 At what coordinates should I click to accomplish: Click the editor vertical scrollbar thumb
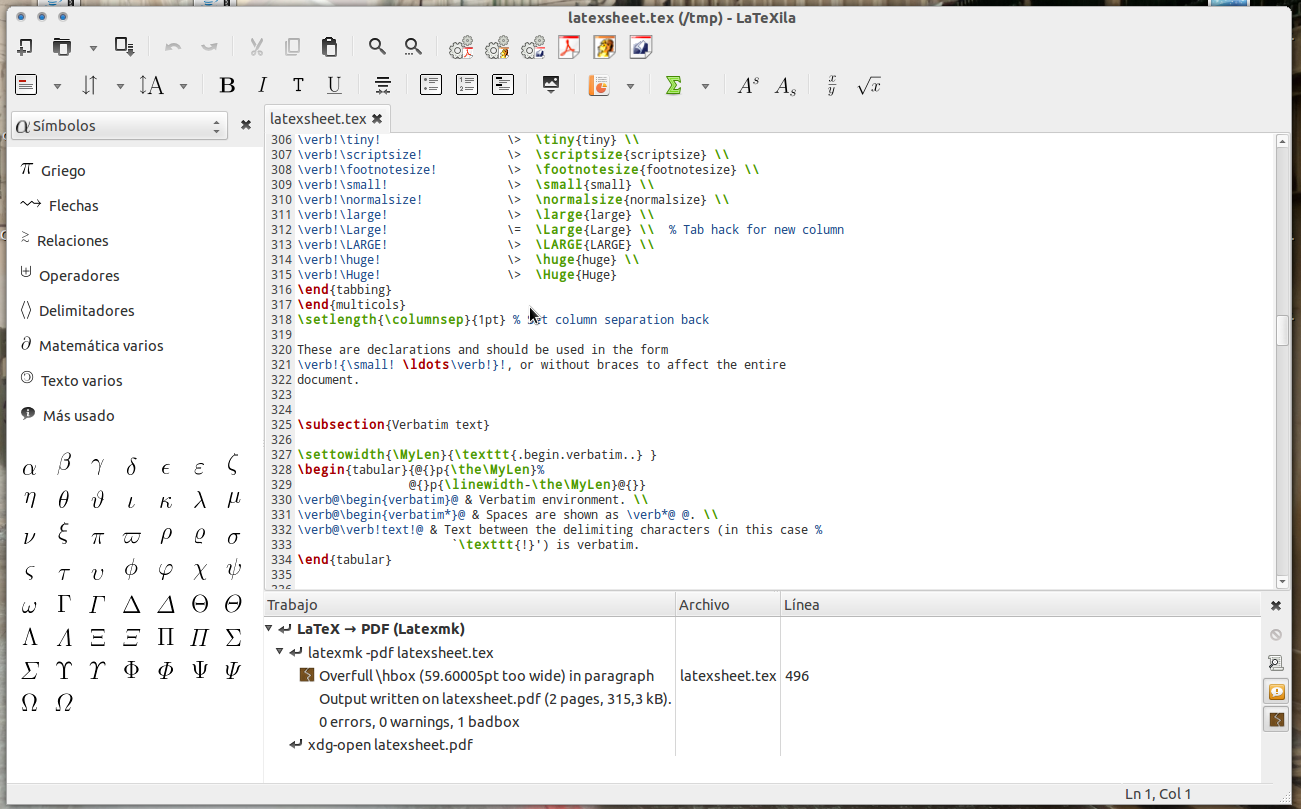[x=1283, y=330]
